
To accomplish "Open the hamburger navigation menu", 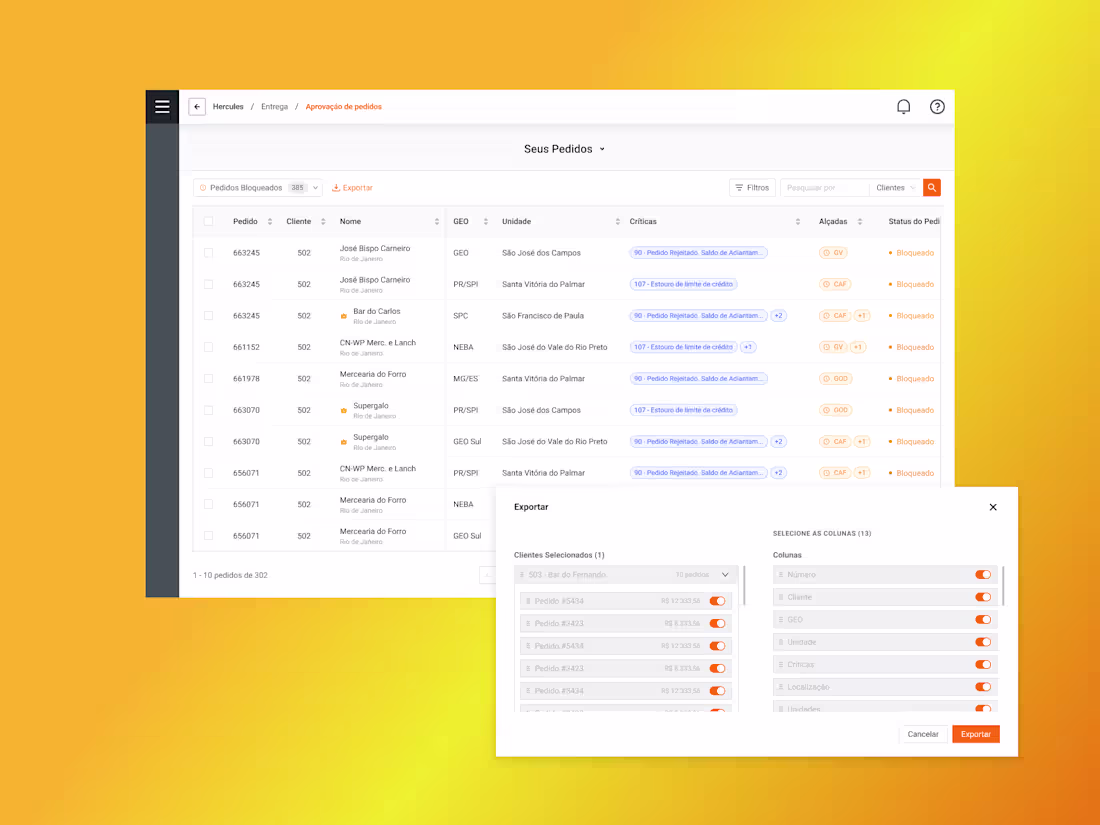I will pos(162,106).
